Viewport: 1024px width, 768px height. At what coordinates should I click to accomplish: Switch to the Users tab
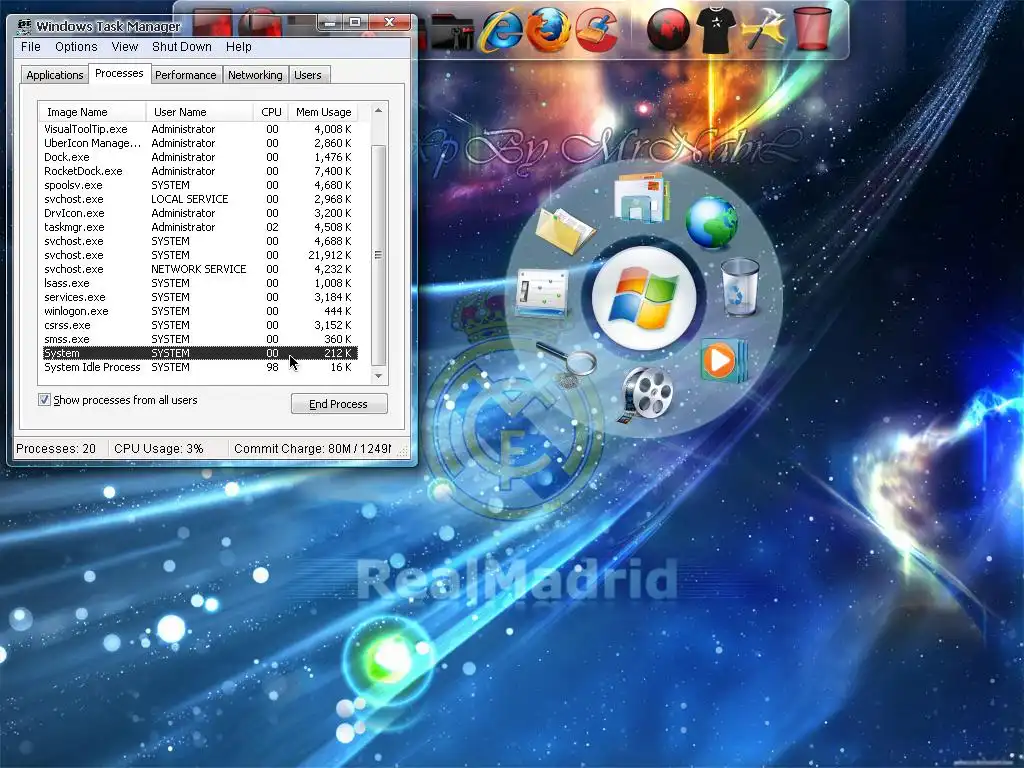pos(308,75)
